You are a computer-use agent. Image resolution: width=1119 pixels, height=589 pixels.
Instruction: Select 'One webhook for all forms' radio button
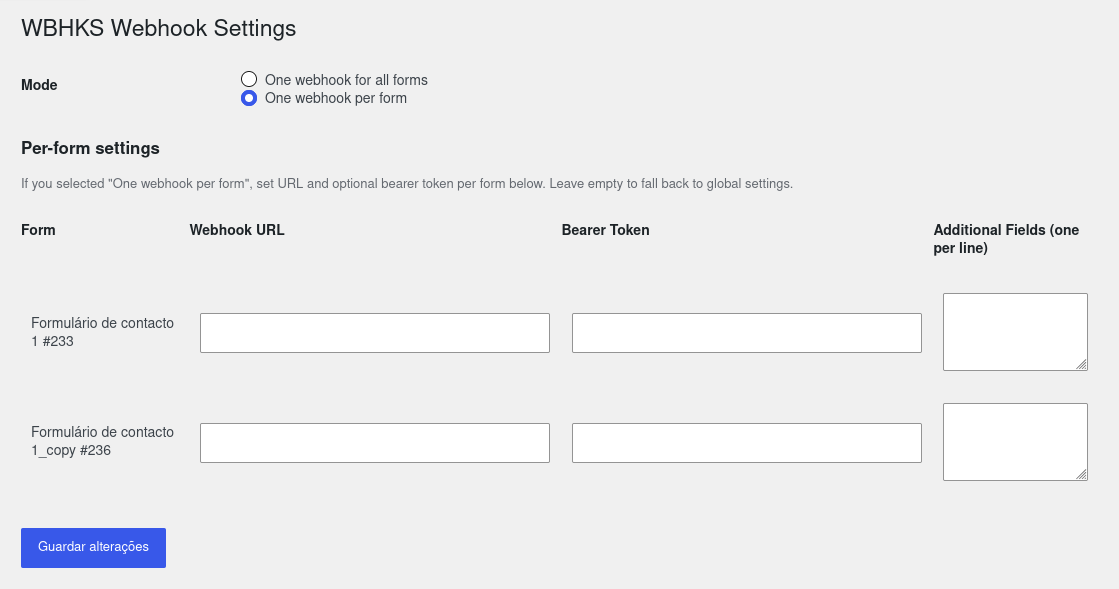248,79
